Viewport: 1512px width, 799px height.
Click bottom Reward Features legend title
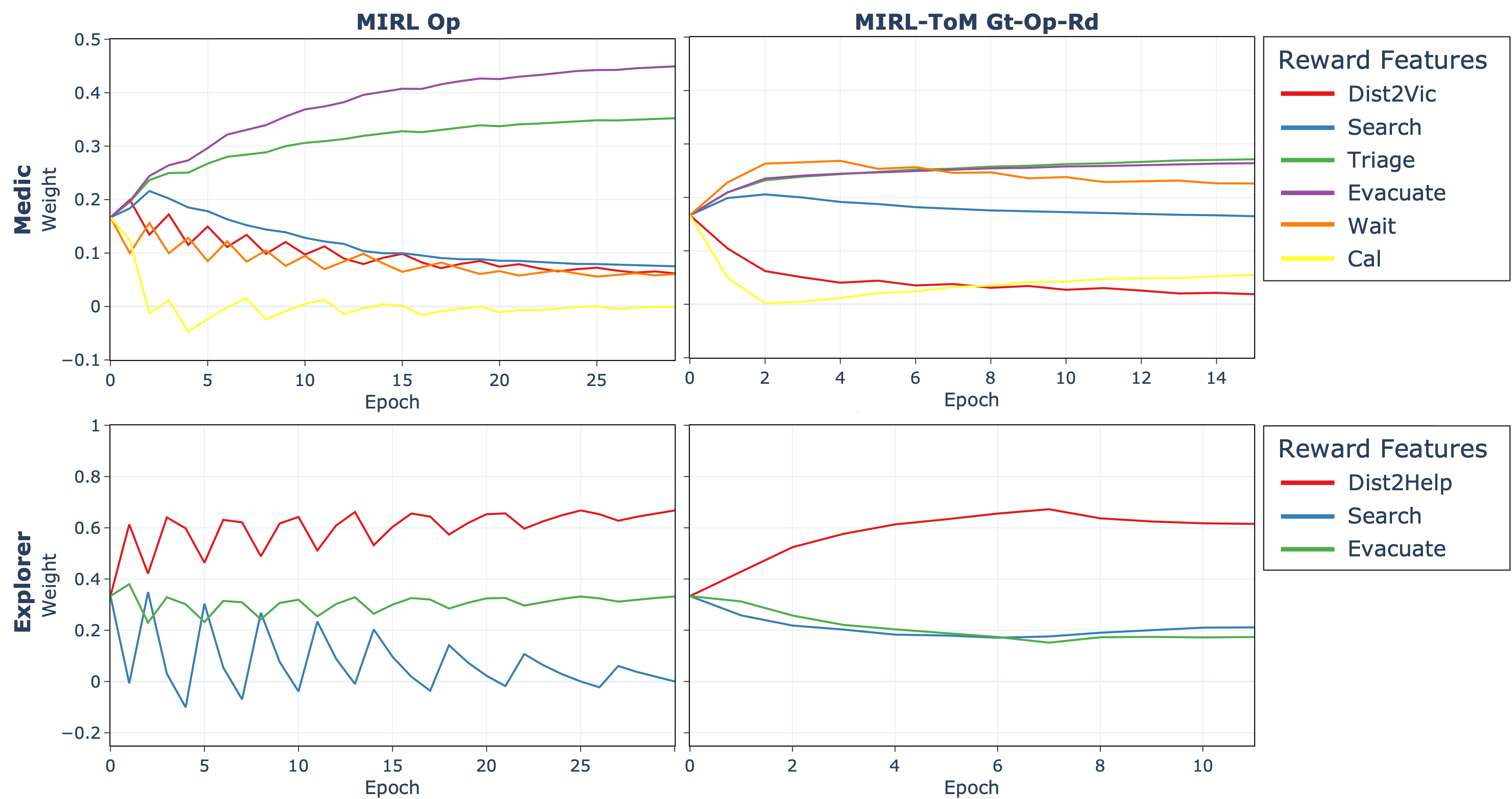point(1382,449)
